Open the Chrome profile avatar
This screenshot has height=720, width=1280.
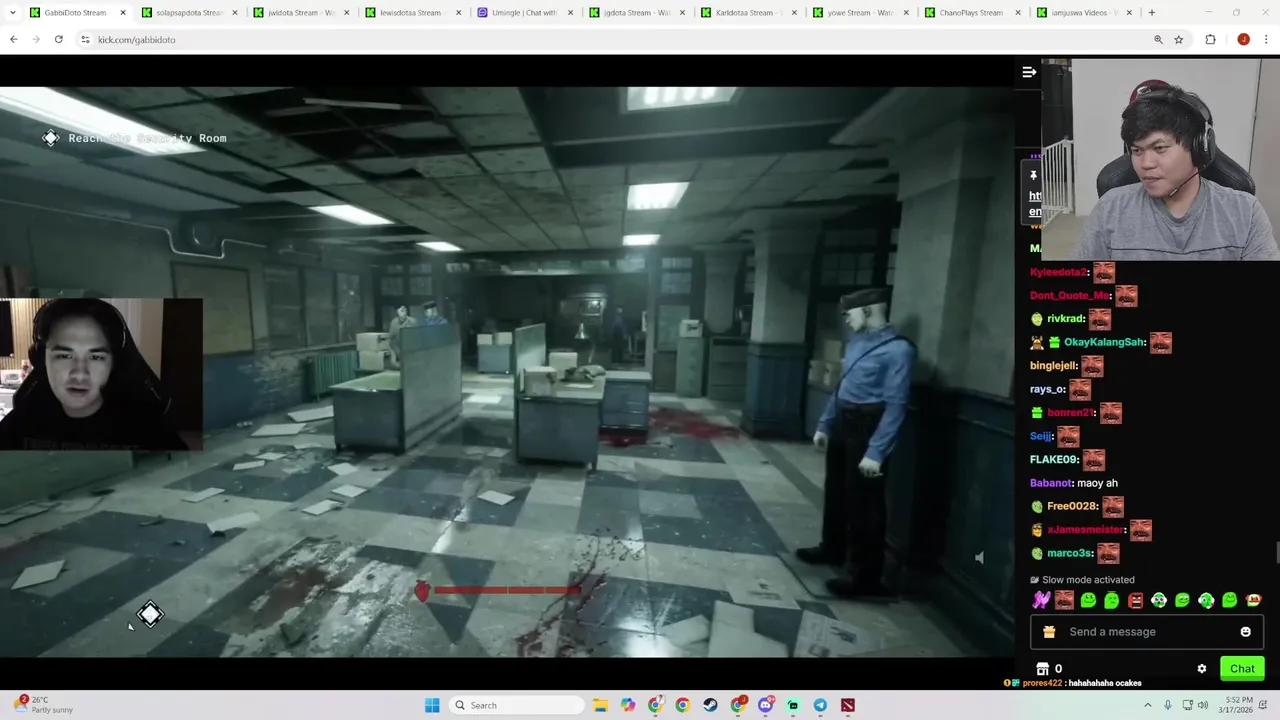[1243, 39]
